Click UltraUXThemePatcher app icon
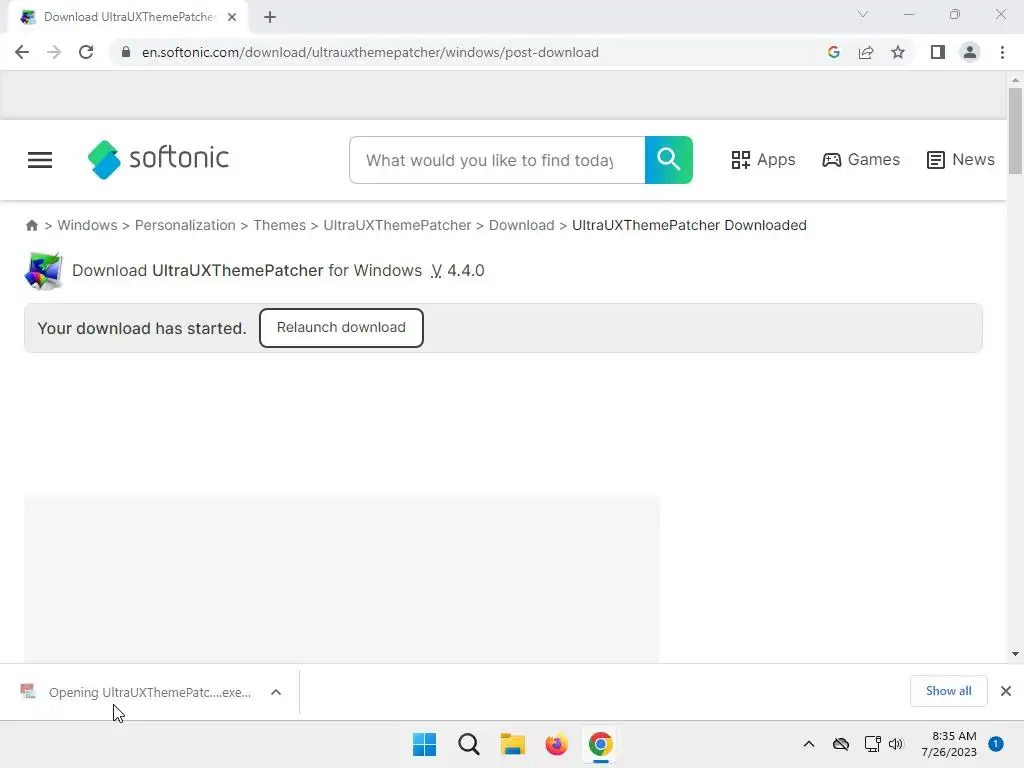Image resolution: width=1024 pixels, height=768 pixels. 44,270
